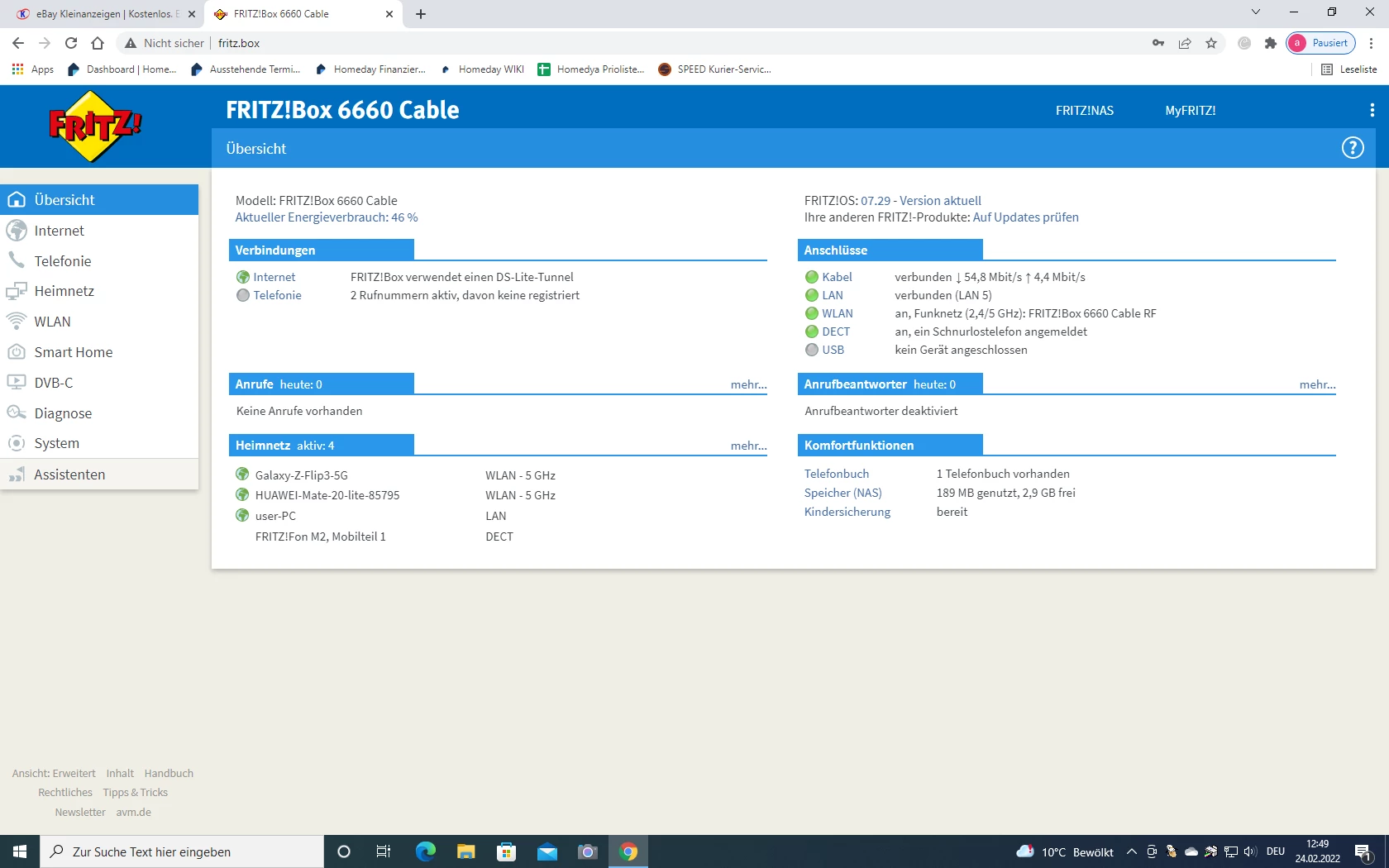Bookmark this page with the star icon
The image size is (1389, 868).
point(1211,43)
